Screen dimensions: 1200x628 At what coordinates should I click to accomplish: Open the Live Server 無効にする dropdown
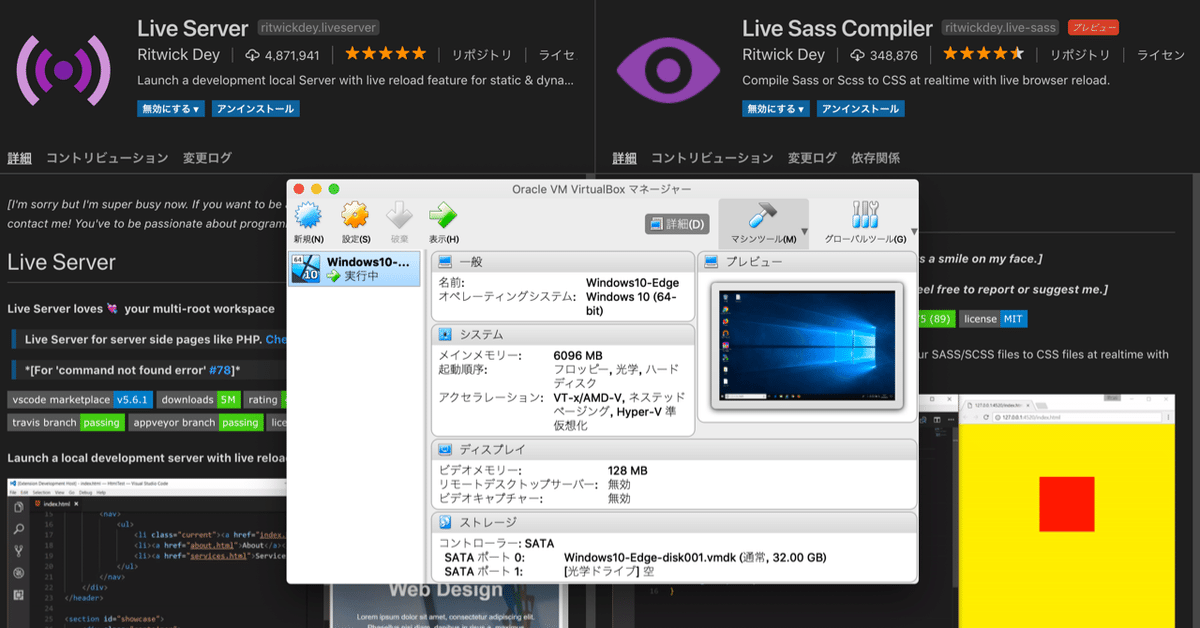tap(170, 109)
